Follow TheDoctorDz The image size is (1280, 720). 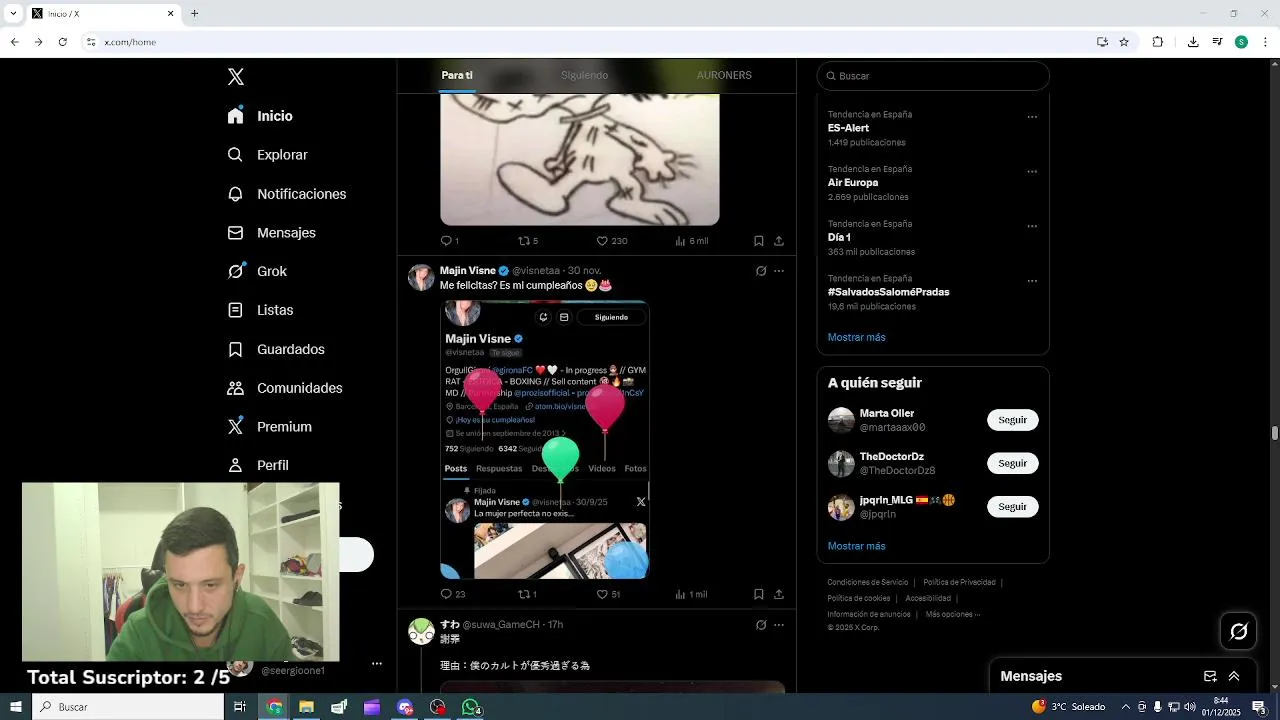tap(1012, 463)
